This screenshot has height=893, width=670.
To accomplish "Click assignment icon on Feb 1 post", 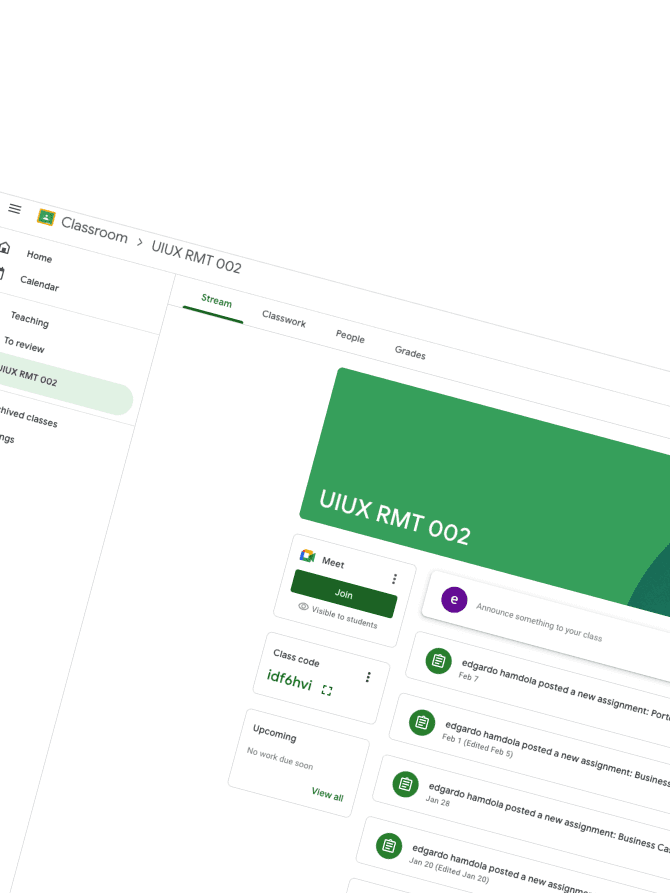I will [422, 723].
